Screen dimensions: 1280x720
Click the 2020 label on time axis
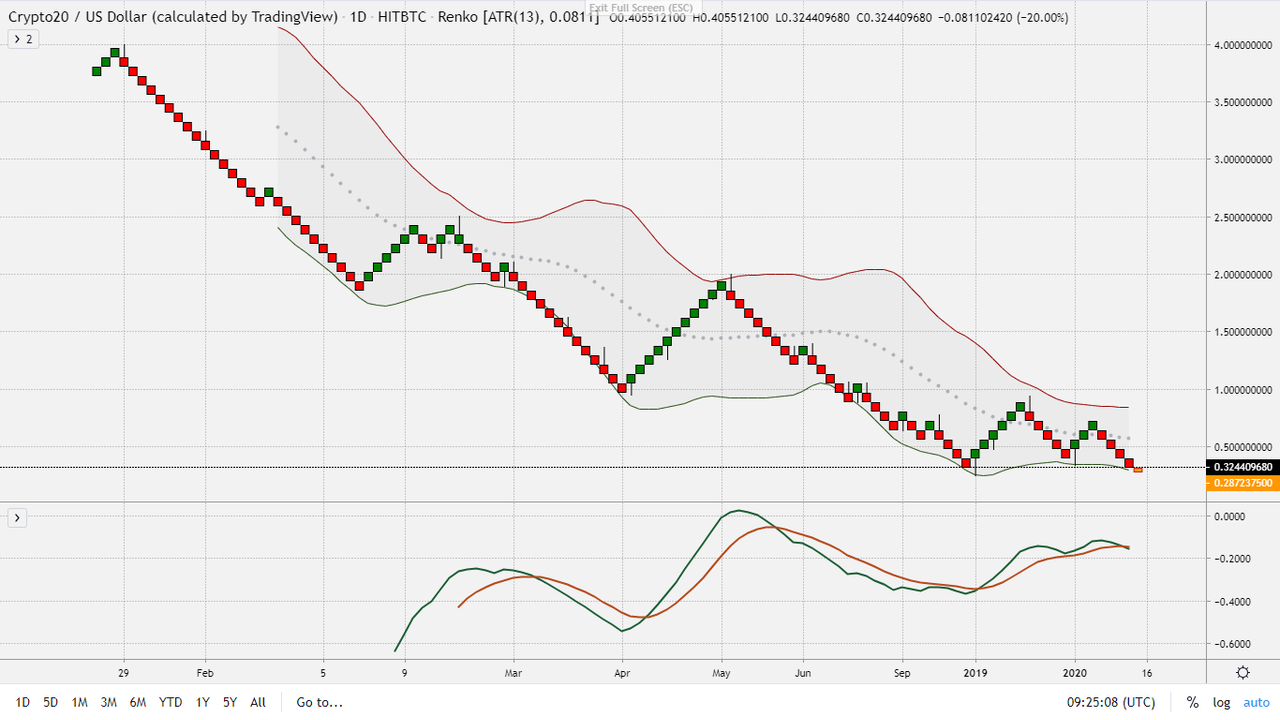click(x=1075, y=673)
